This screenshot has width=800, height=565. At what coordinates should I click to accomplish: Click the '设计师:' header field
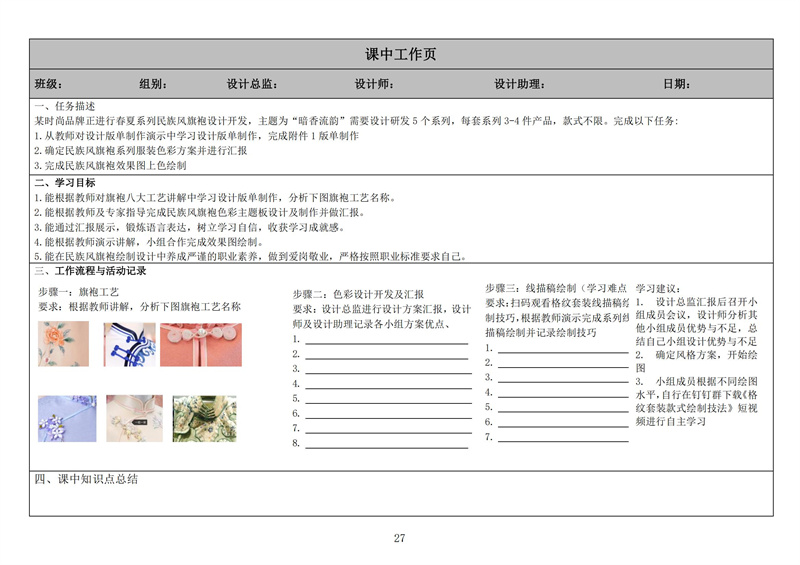click(374, 84)
